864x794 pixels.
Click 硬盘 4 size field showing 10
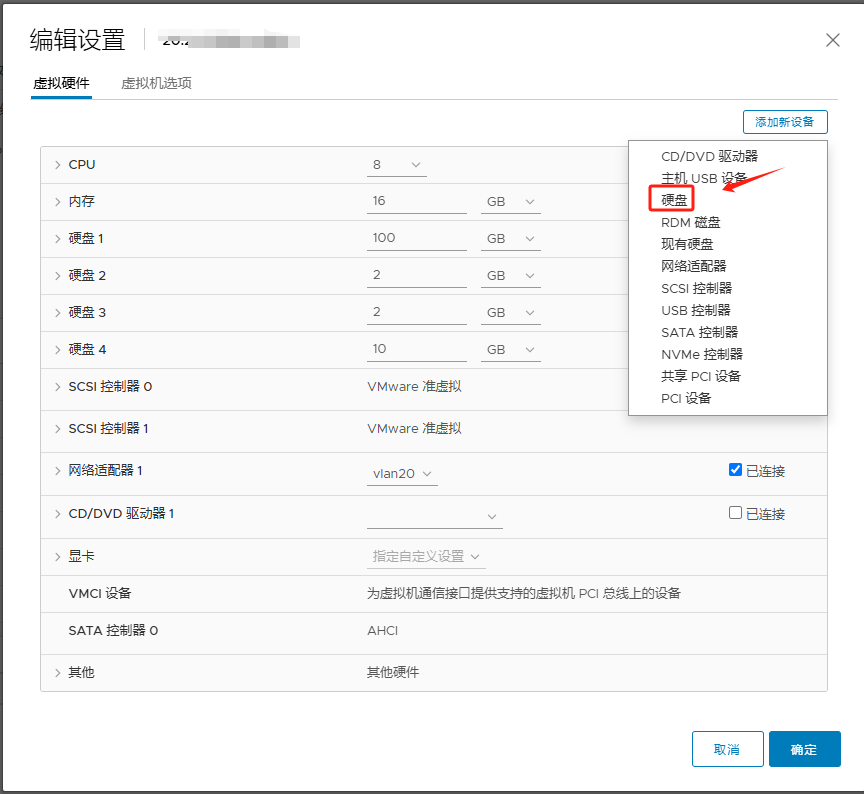pos(417,349)
